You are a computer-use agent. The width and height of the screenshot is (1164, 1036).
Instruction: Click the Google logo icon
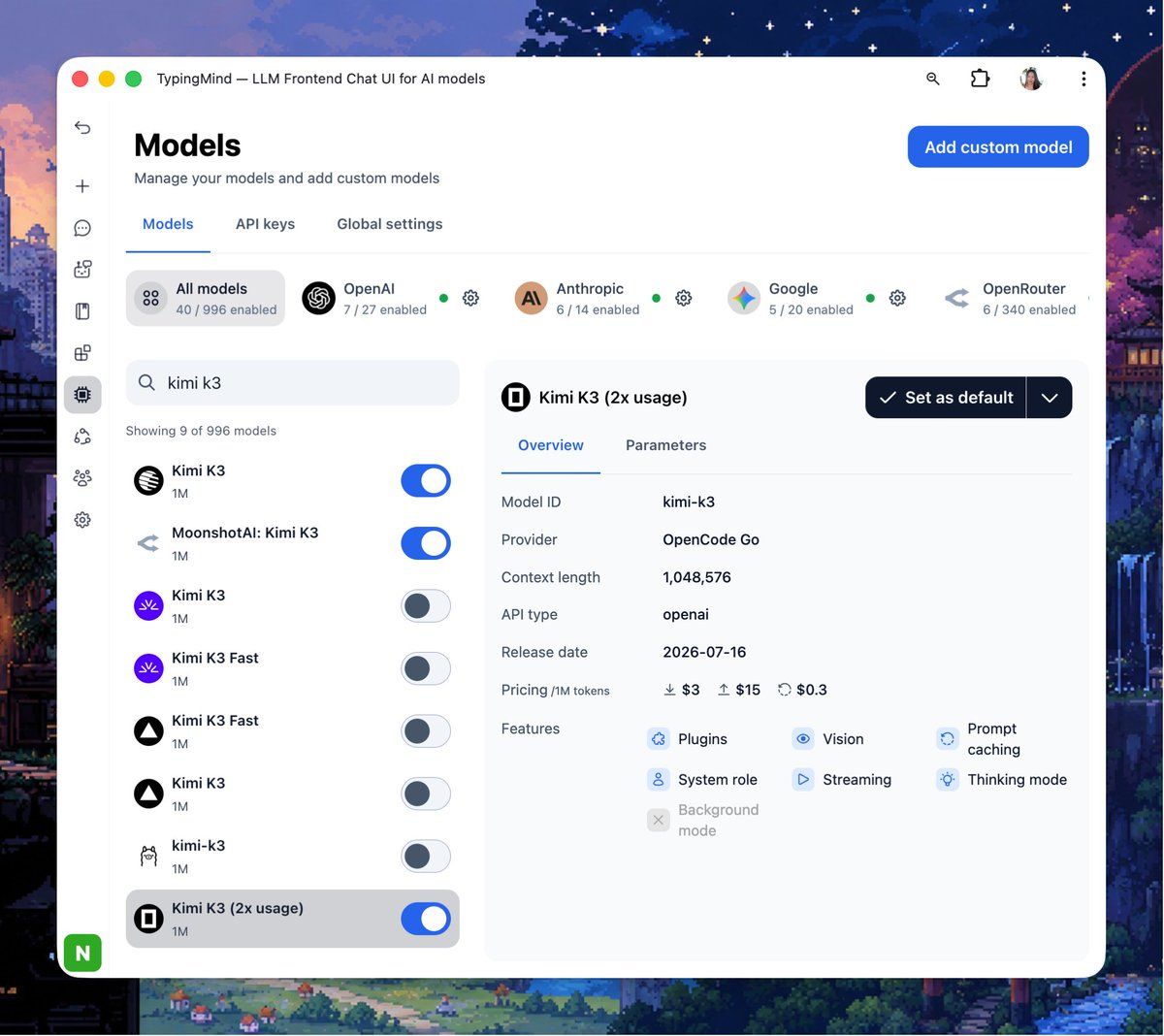[x=744, y=298]
